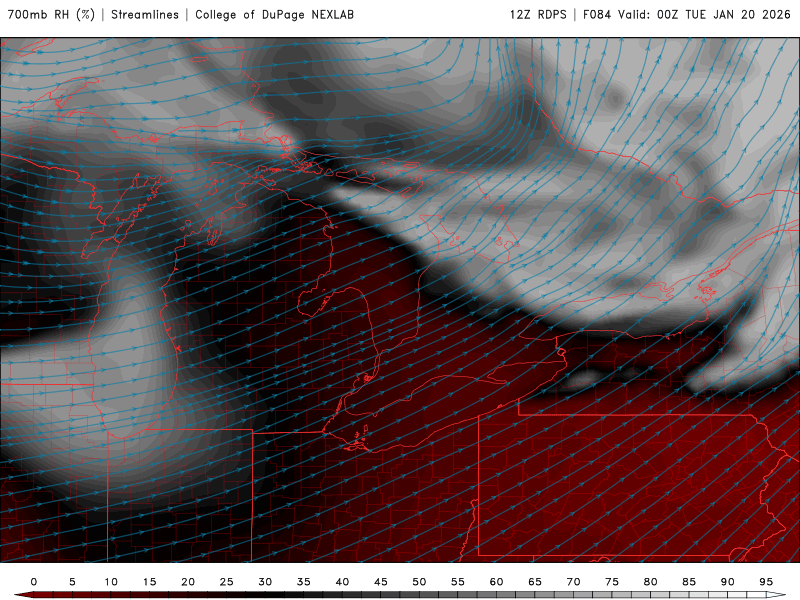Screen dimensions: 800x600
Task: Click the "35" value on the color scale
Action: coord(304,582)
